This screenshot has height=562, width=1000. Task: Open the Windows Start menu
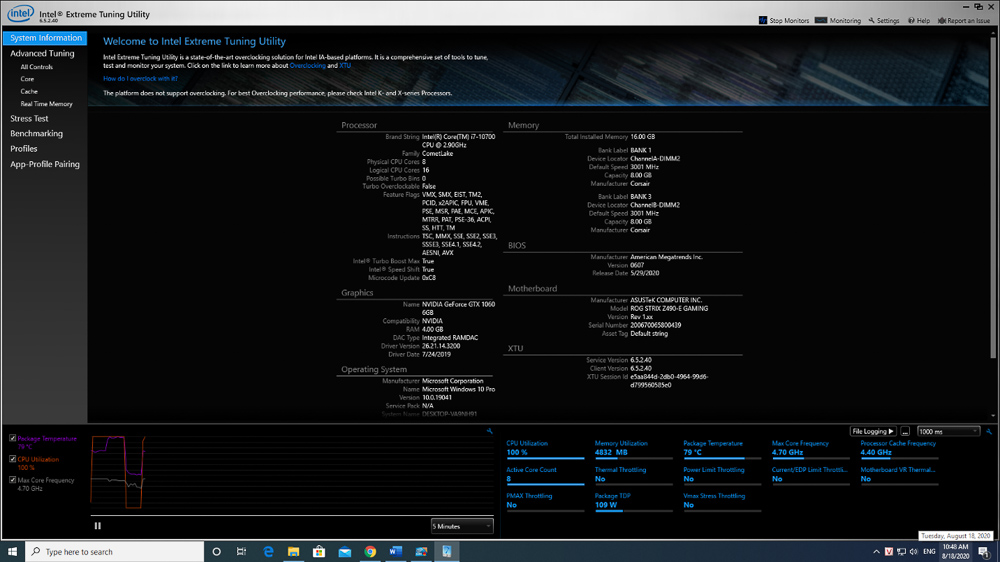coord(12,552)
